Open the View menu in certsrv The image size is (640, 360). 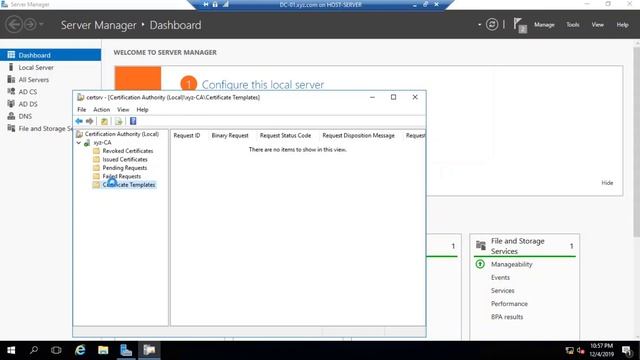tap(123, 109)
